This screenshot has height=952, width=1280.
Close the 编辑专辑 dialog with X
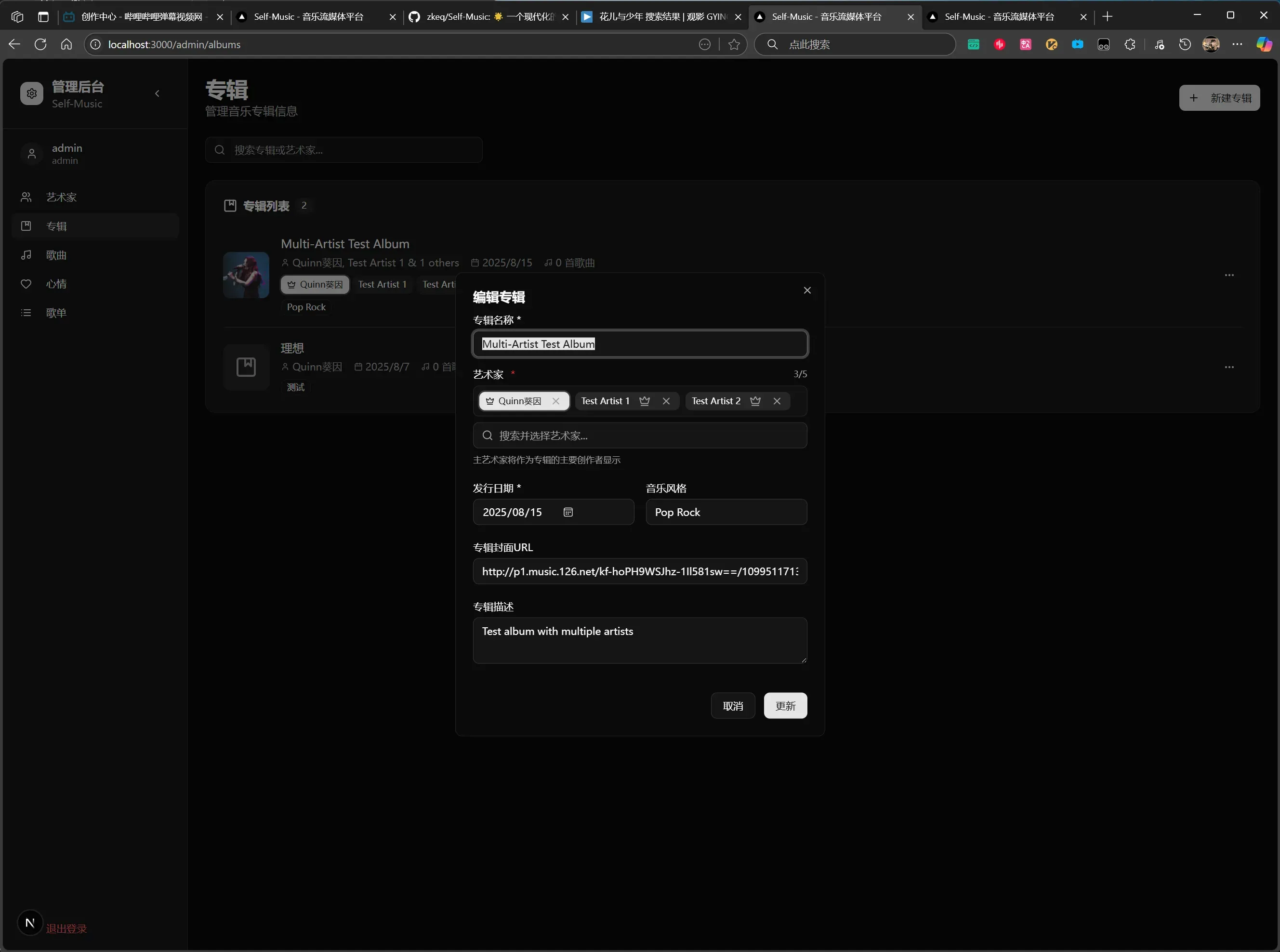(x=807, y=291)
